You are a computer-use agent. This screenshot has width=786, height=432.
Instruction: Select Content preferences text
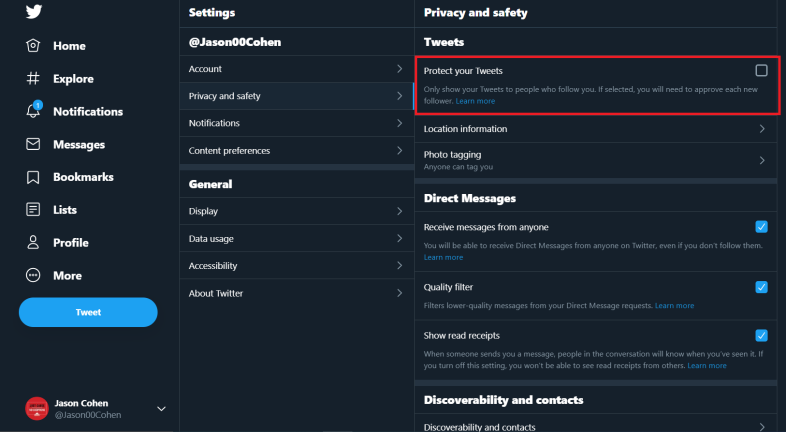[229, 151]
